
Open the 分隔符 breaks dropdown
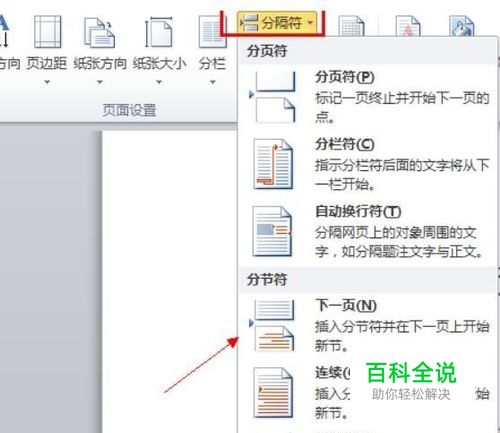click(277, 23)
